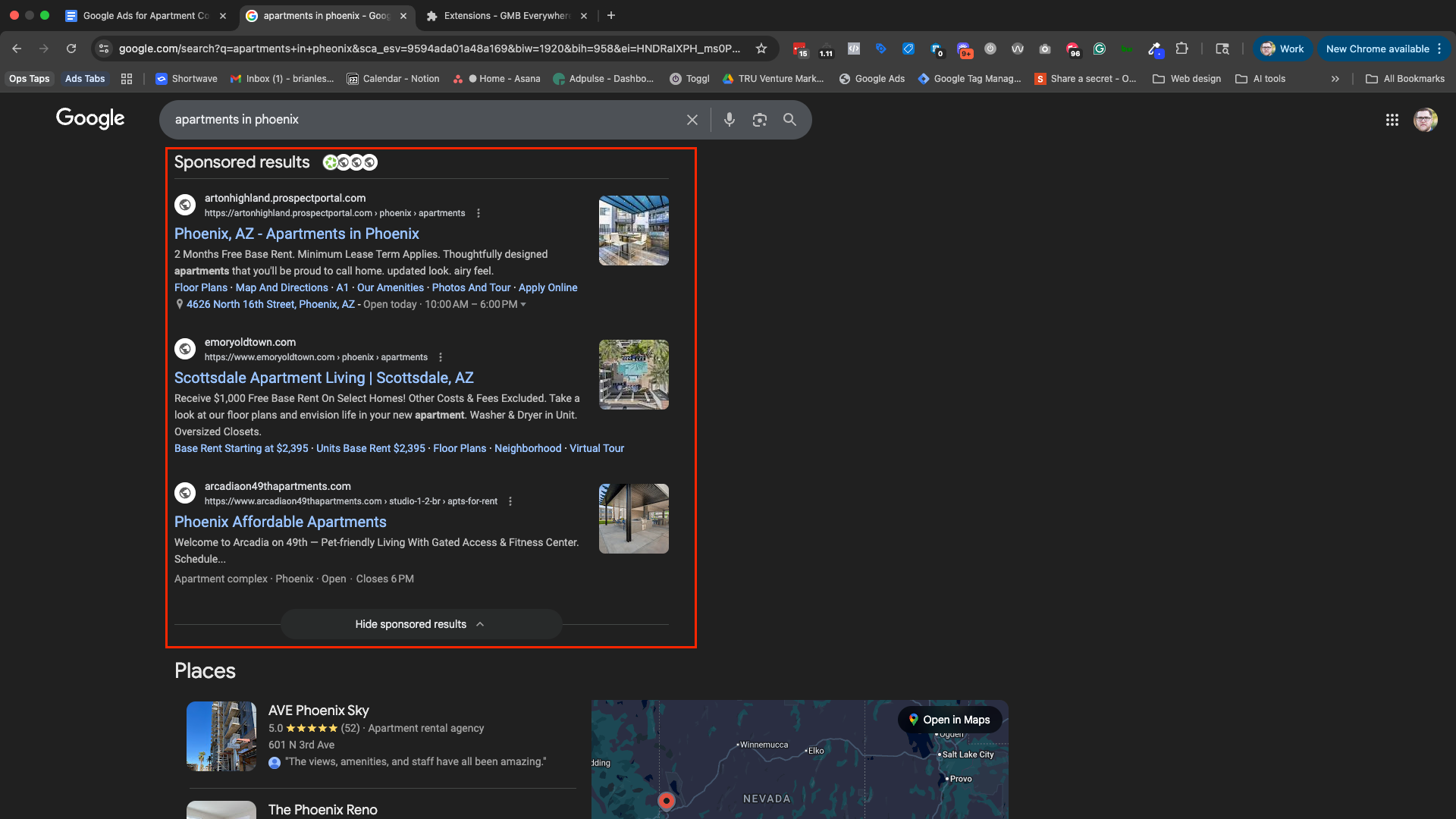The height and width of the screenshot is (819, 1456).
Task: Show hidden bookmarks overflow chevron
Action: pyautogui.click(x=1335, y=79)
